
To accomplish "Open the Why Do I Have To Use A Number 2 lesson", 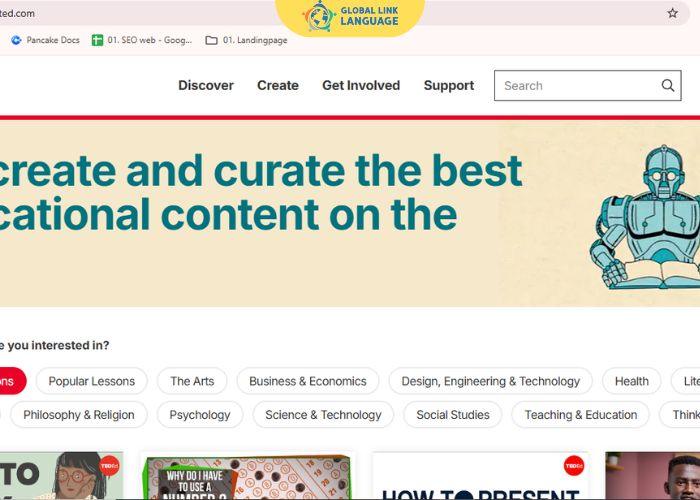I will (x=246, y=476).
